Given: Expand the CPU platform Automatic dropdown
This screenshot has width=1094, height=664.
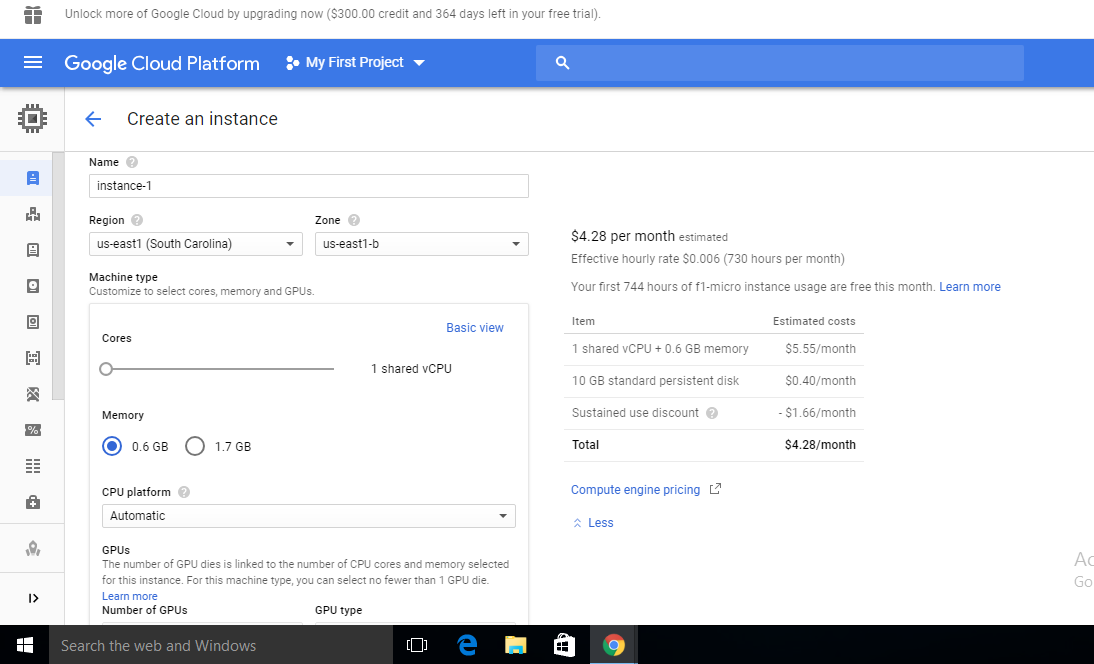Looking at the screenshot, I should coord(308,516).
